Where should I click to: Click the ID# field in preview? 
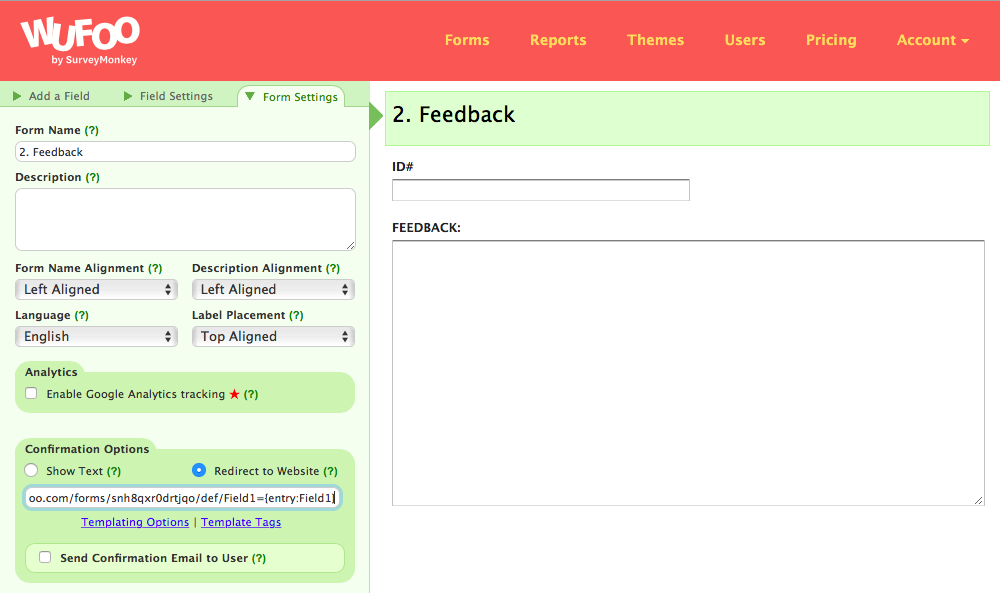tap(541, 190)
